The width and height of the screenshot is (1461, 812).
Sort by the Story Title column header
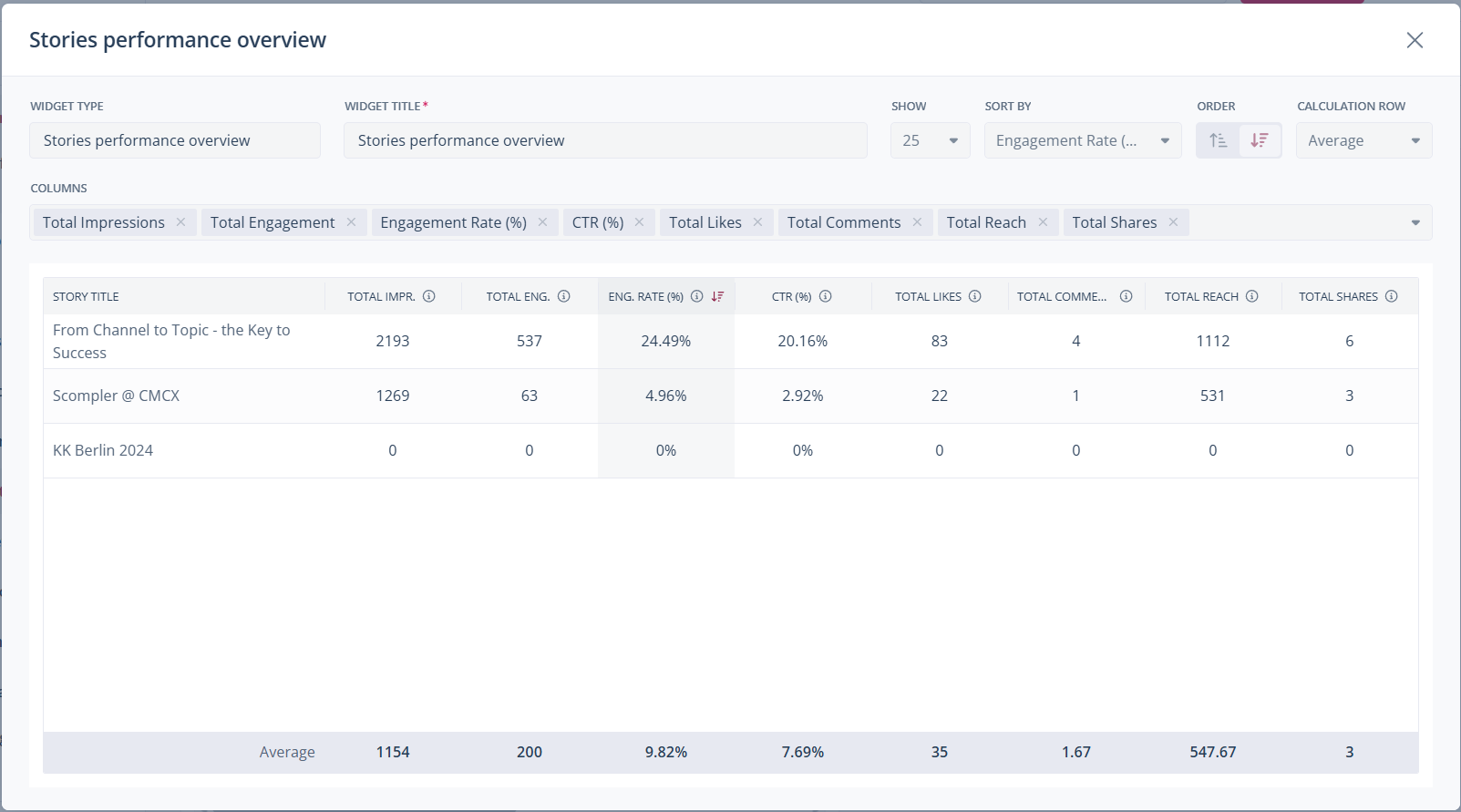(86, 296)
